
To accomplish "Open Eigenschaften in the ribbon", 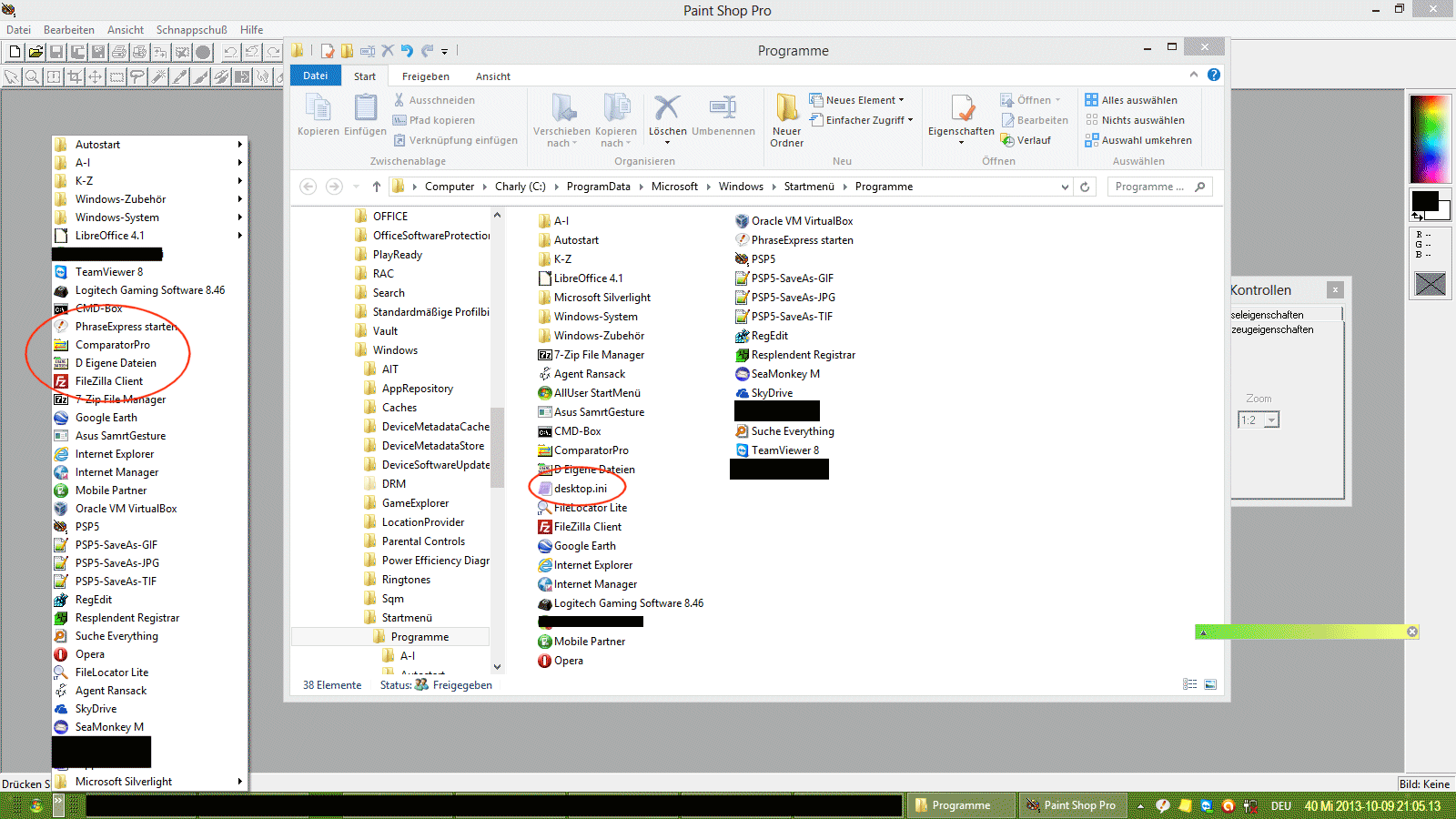I will [x=961, y=119].
